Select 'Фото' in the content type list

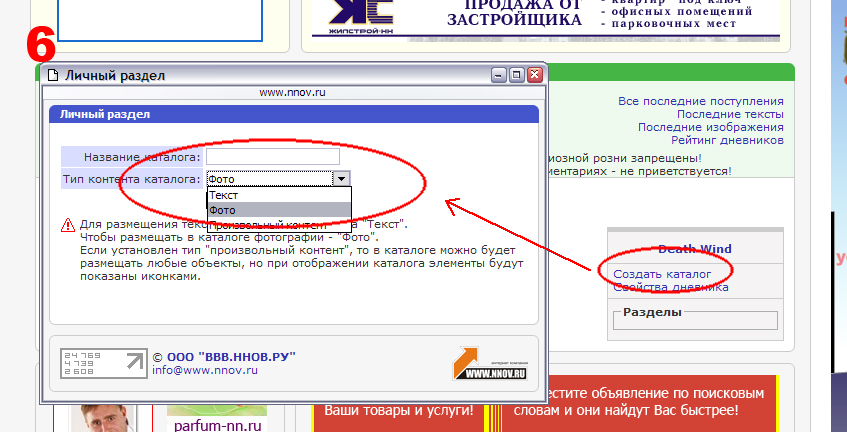(x=279, y=210)
